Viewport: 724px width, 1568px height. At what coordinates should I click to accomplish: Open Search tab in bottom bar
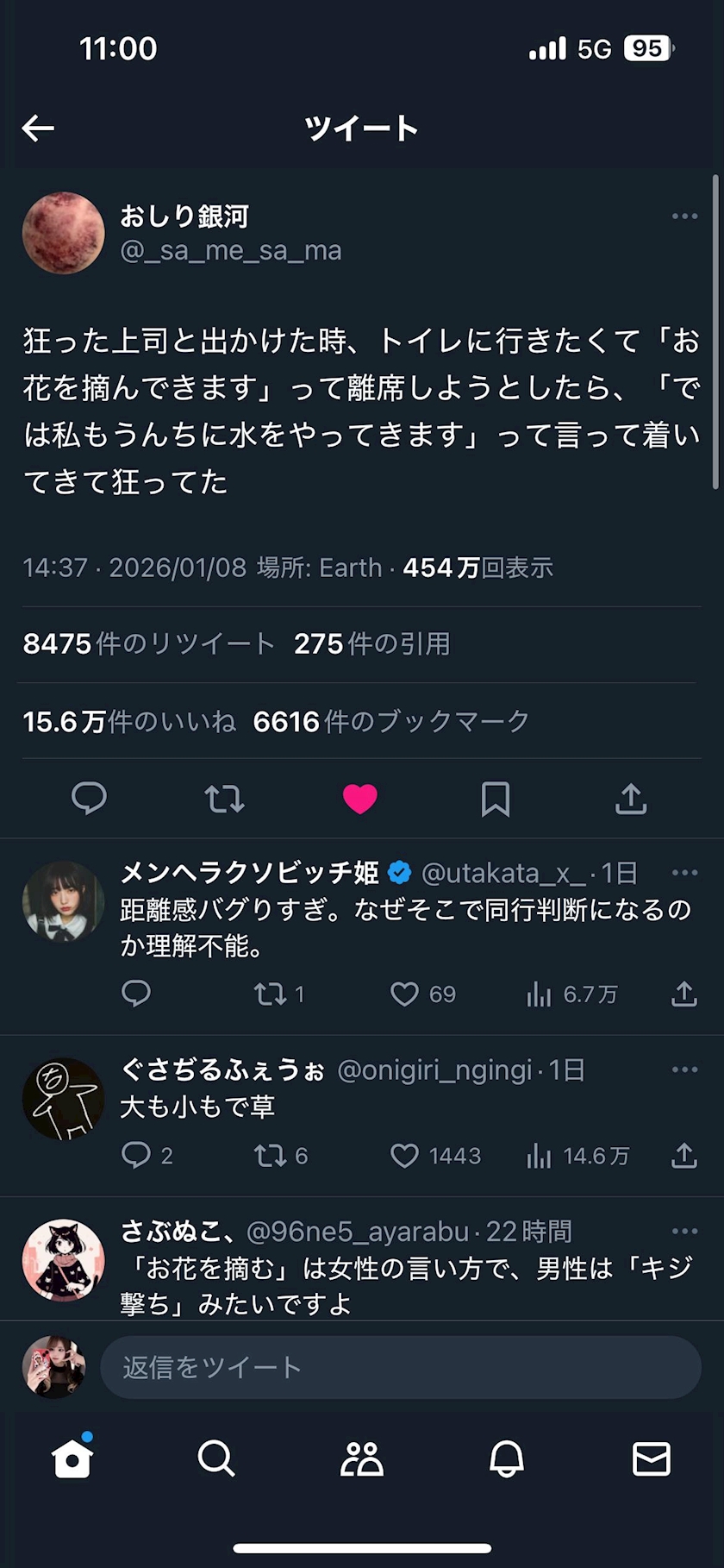(216, 1459)
